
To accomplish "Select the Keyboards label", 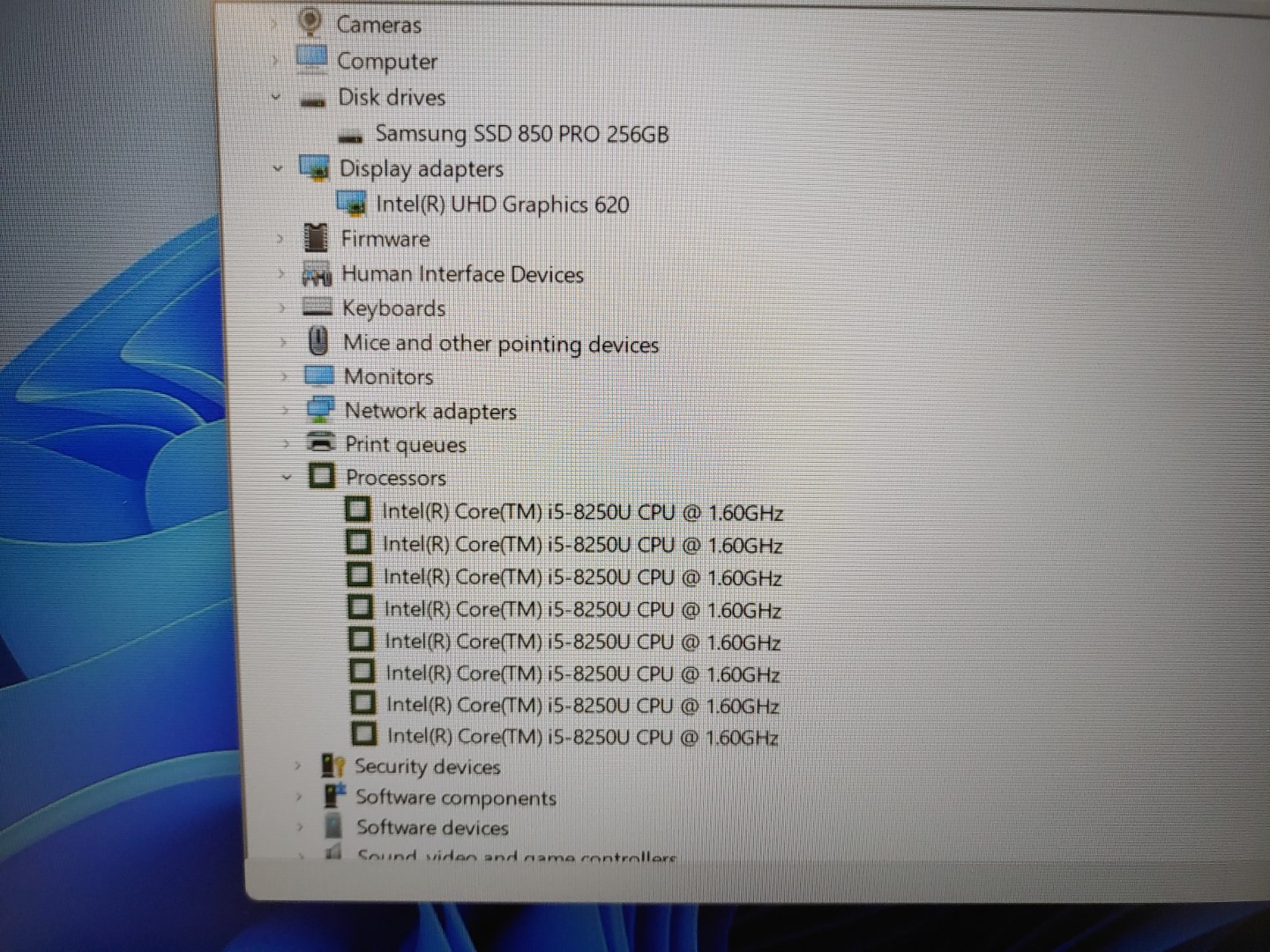I will [393, 309].
